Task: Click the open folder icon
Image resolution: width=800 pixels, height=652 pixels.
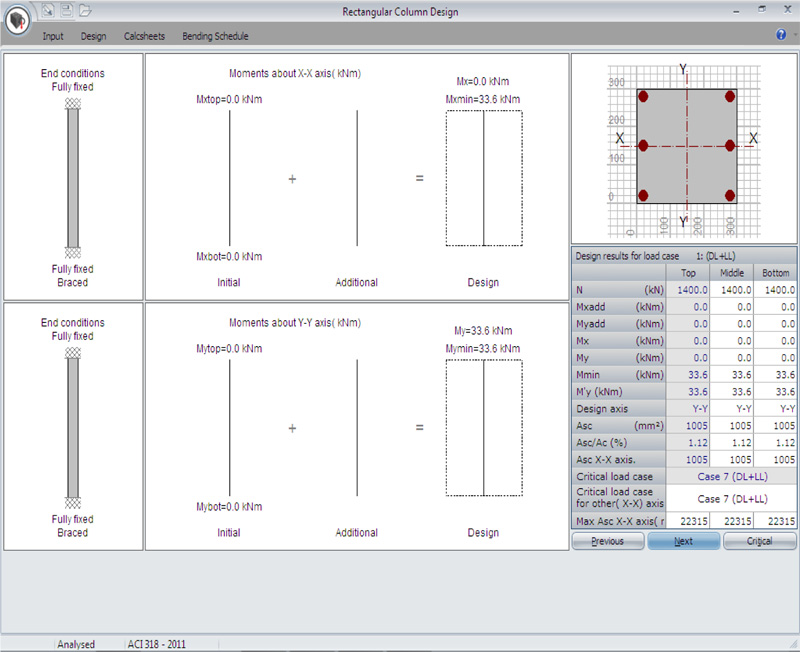Action: (85, 10)
